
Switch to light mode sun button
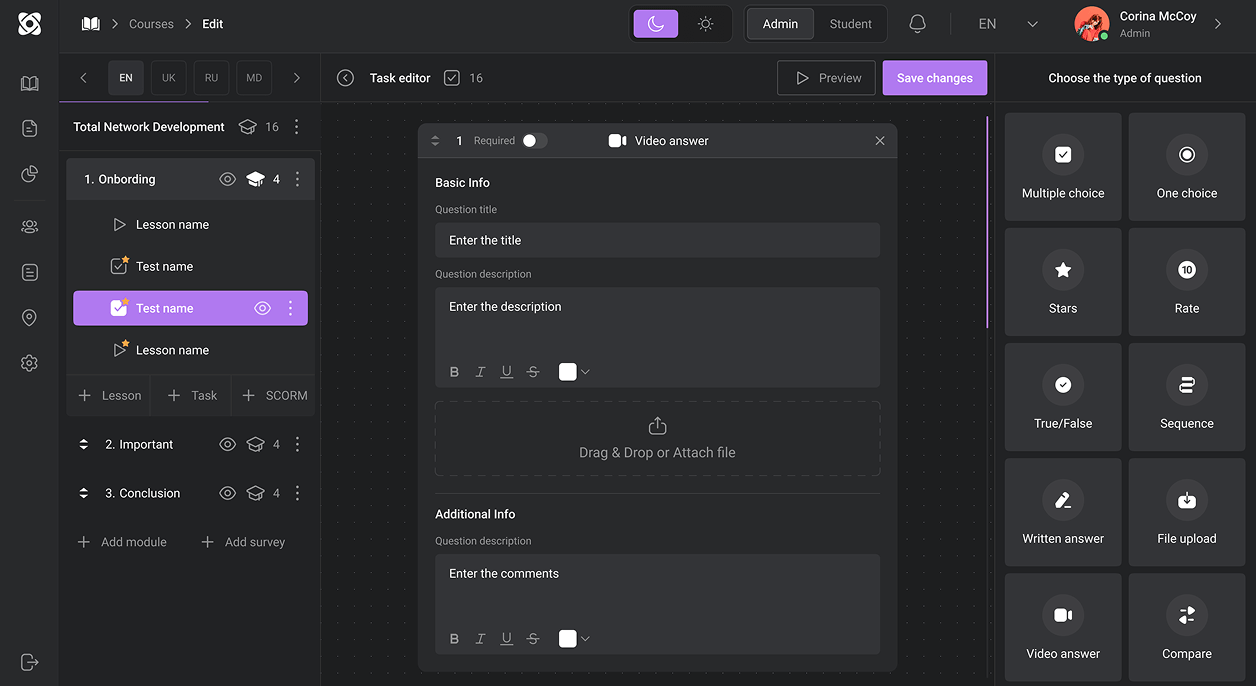706,24
